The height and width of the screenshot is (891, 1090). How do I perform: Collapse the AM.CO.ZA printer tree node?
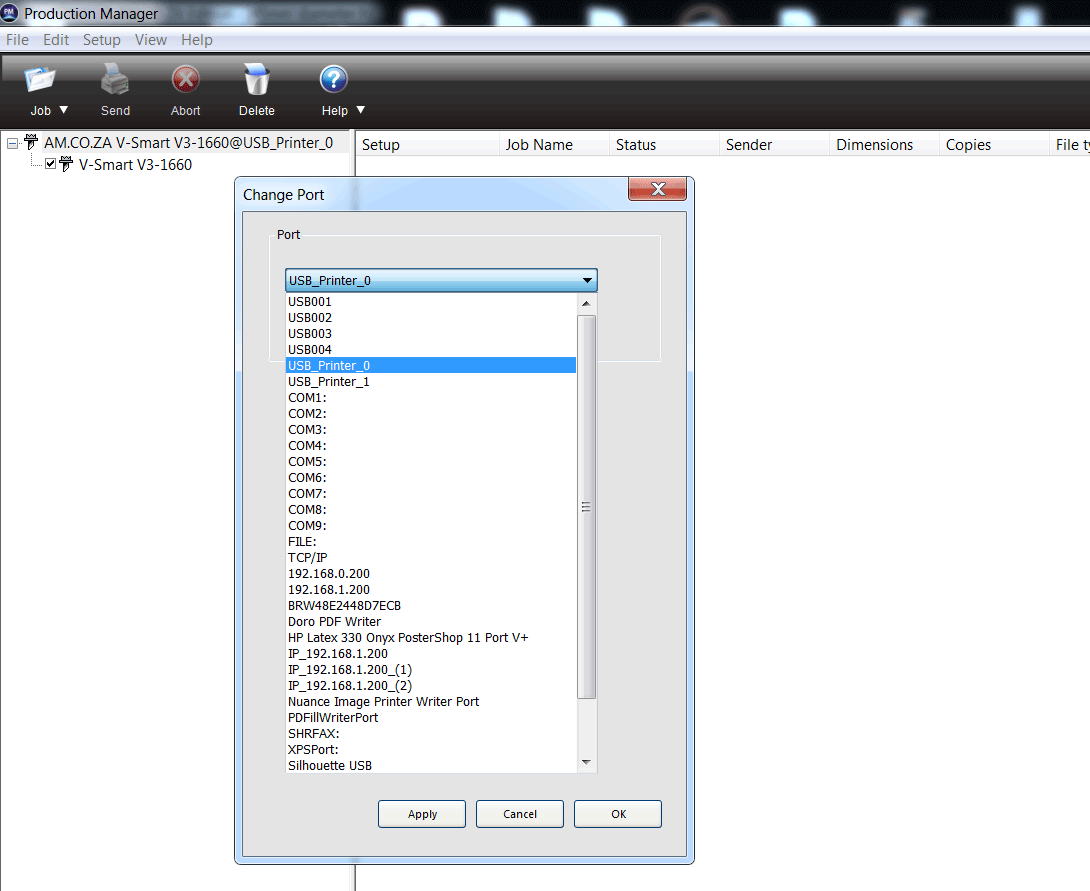click(12, 143)
